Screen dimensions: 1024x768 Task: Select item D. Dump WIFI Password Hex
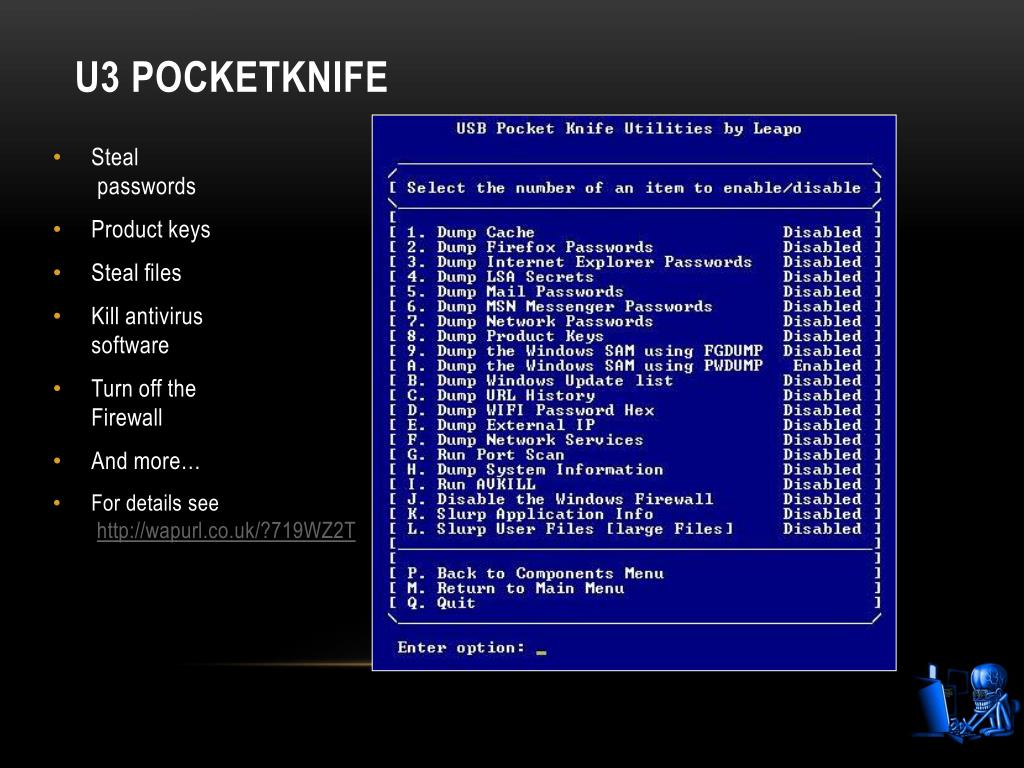(x=530, y=410)
